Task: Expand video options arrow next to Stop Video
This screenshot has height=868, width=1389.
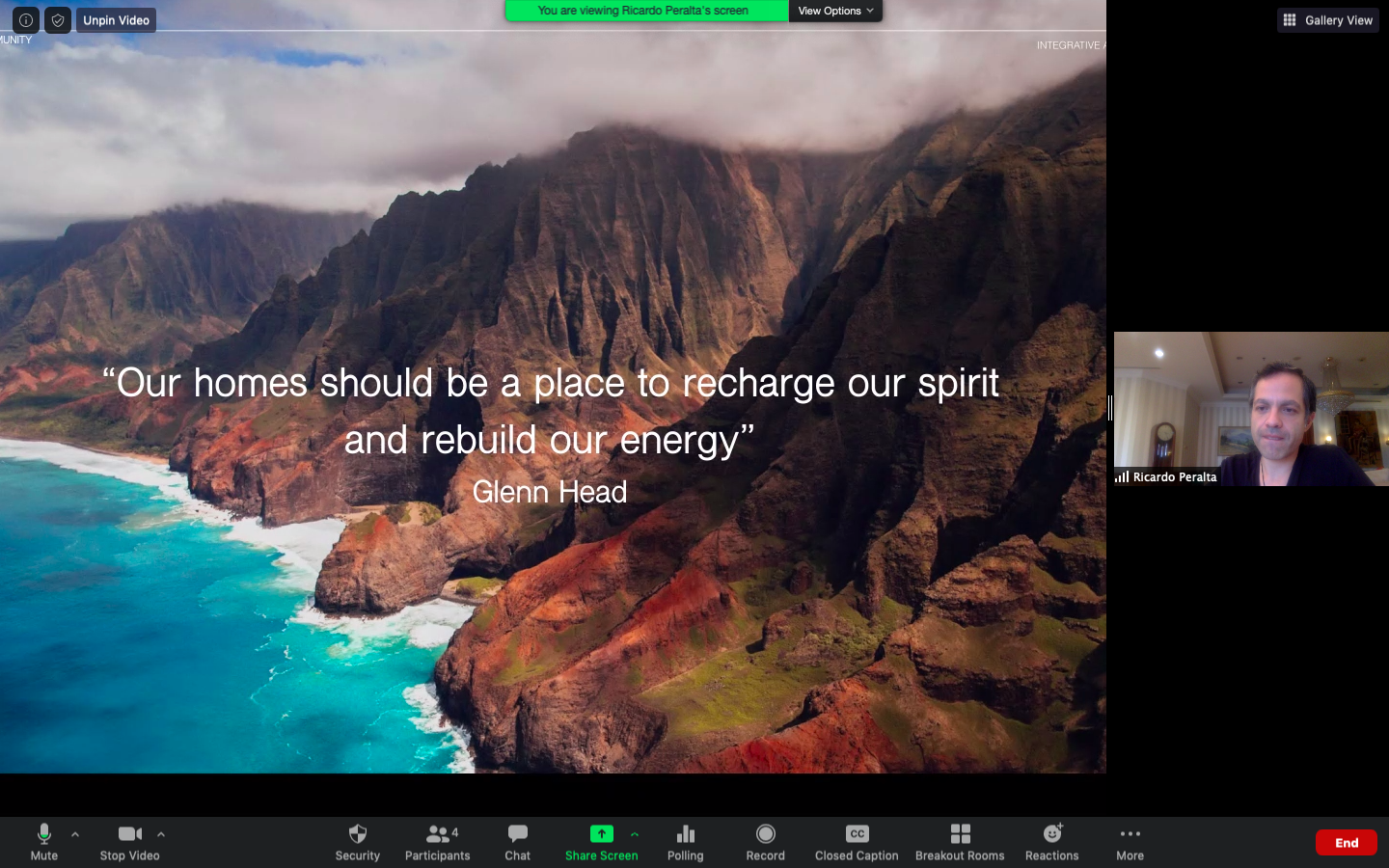Action: (161, 834)
